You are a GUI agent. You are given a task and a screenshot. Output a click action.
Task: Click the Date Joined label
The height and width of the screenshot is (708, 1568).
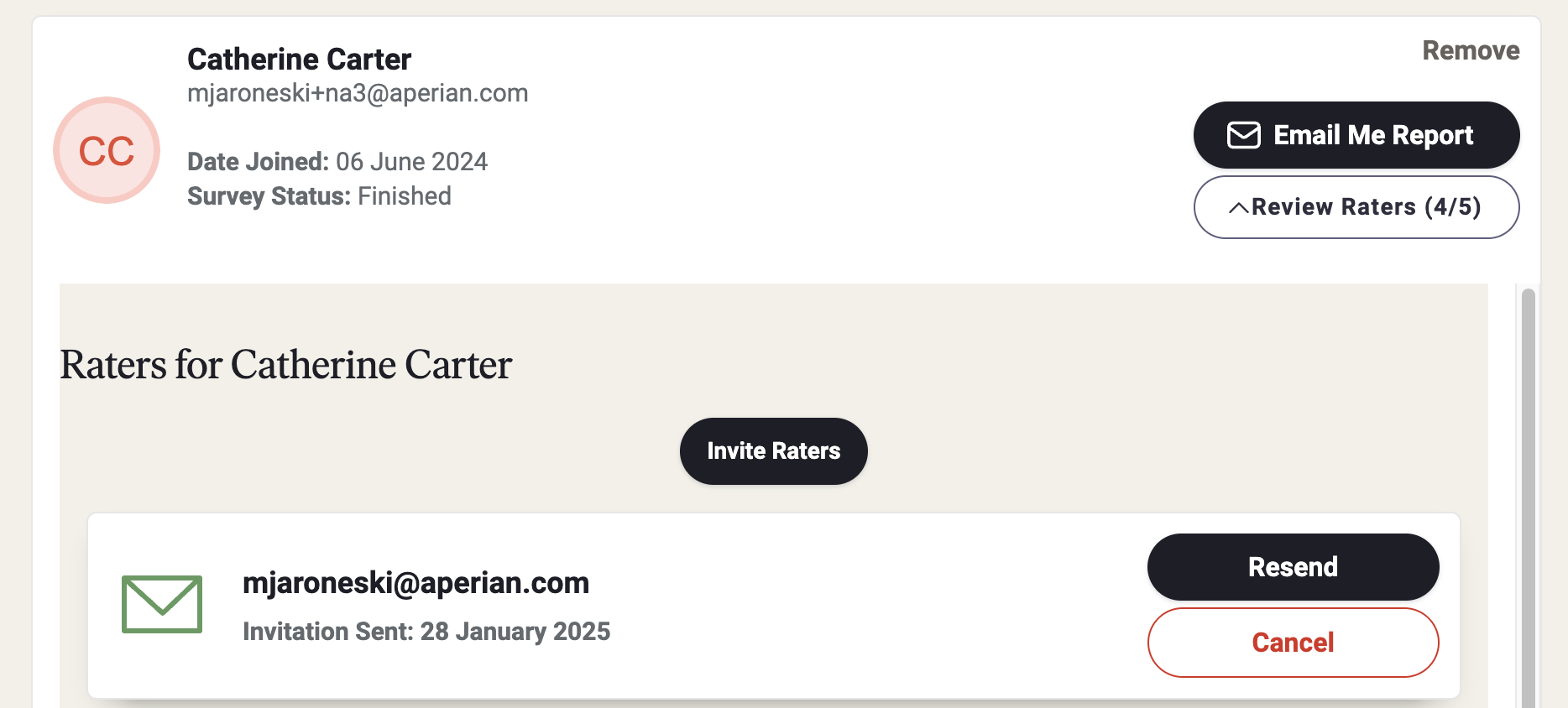click(x=259, y=162)
